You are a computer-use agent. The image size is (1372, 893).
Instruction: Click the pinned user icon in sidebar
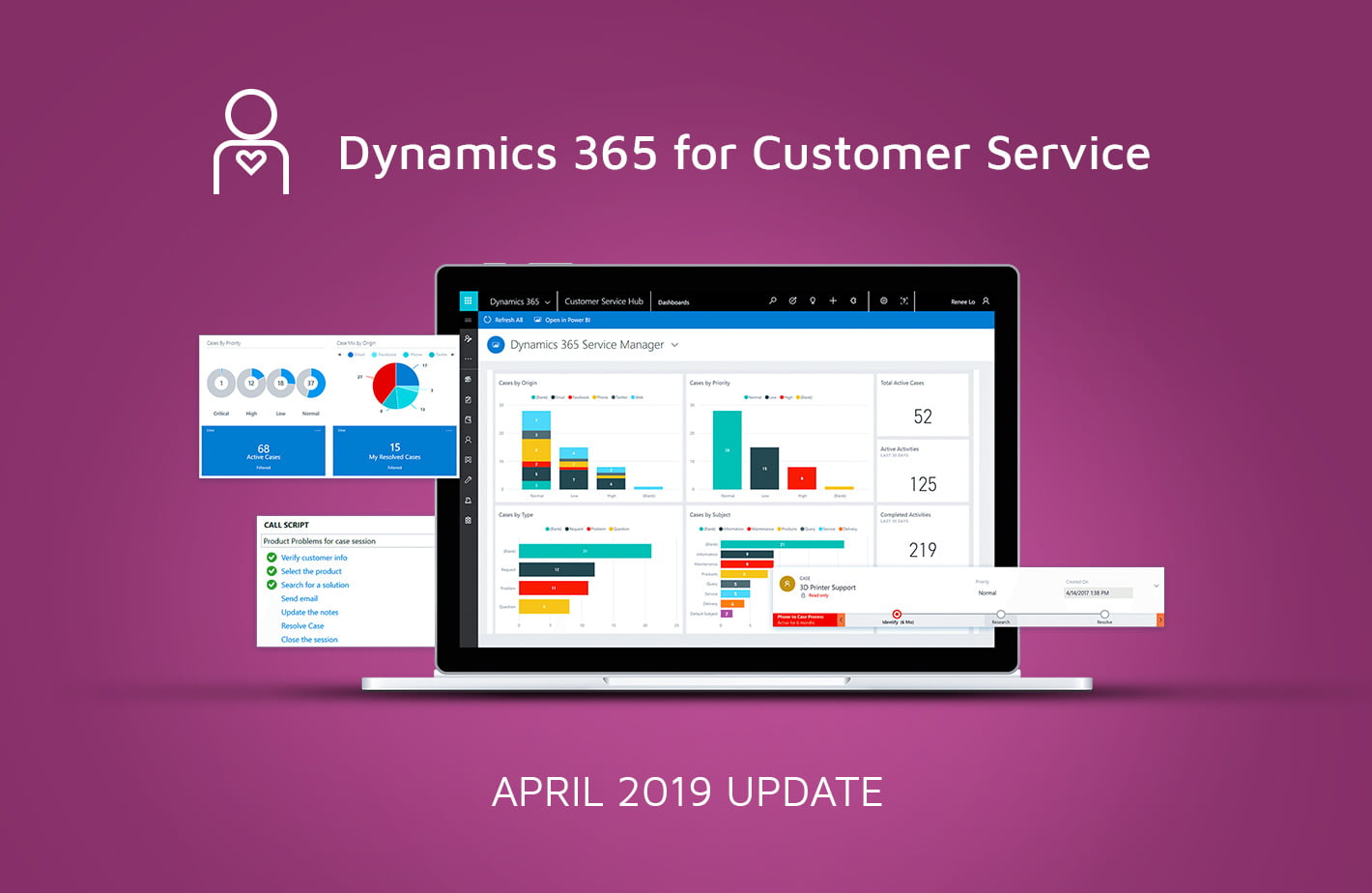point(469,339)
